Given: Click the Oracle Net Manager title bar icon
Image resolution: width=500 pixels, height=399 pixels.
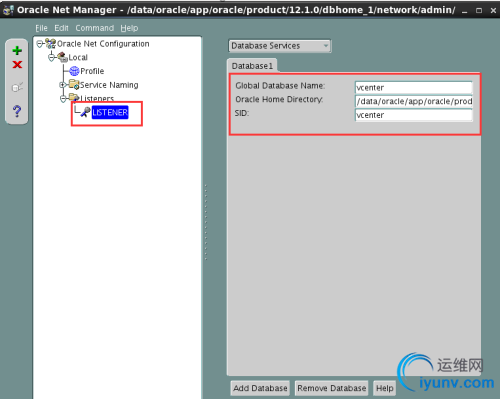Looking at the screenshot, I should [x=8, y=10].
